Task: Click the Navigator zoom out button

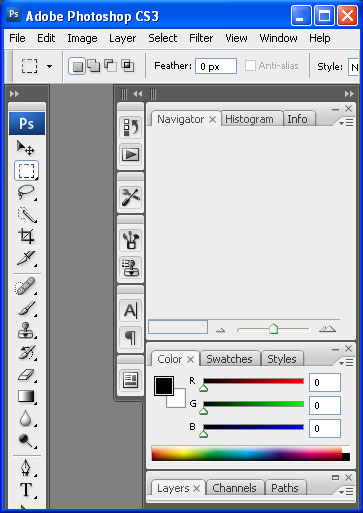Action: [x=220, y=330]
